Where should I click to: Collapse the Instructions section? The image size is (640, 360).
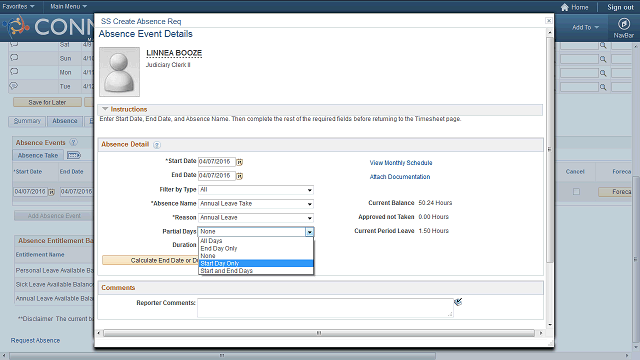tap(105, 109)
